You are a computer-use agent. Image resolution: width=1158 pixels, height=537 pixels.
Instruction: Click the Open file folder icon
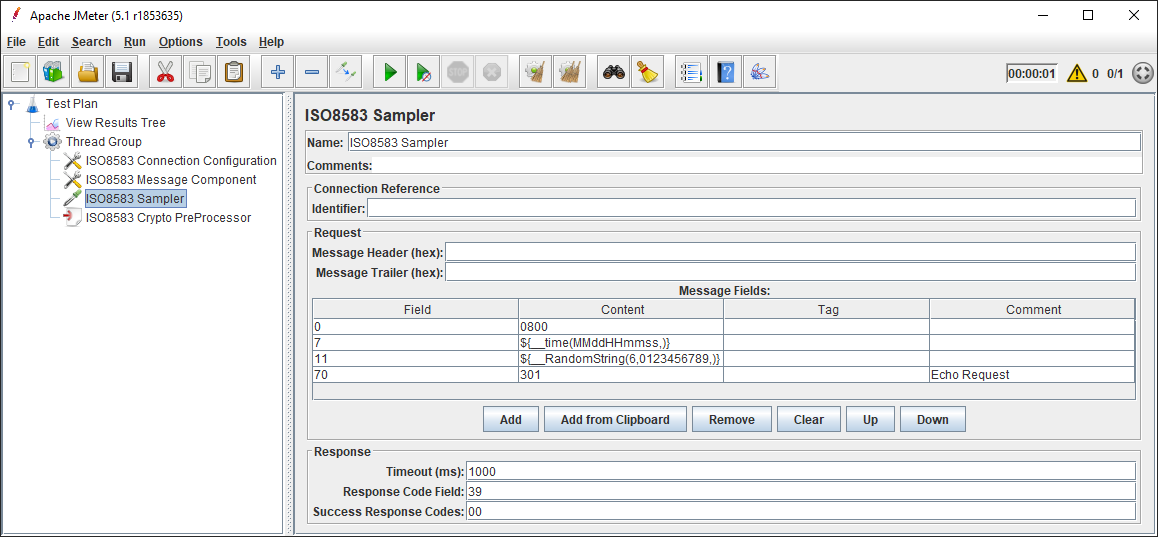88,72
